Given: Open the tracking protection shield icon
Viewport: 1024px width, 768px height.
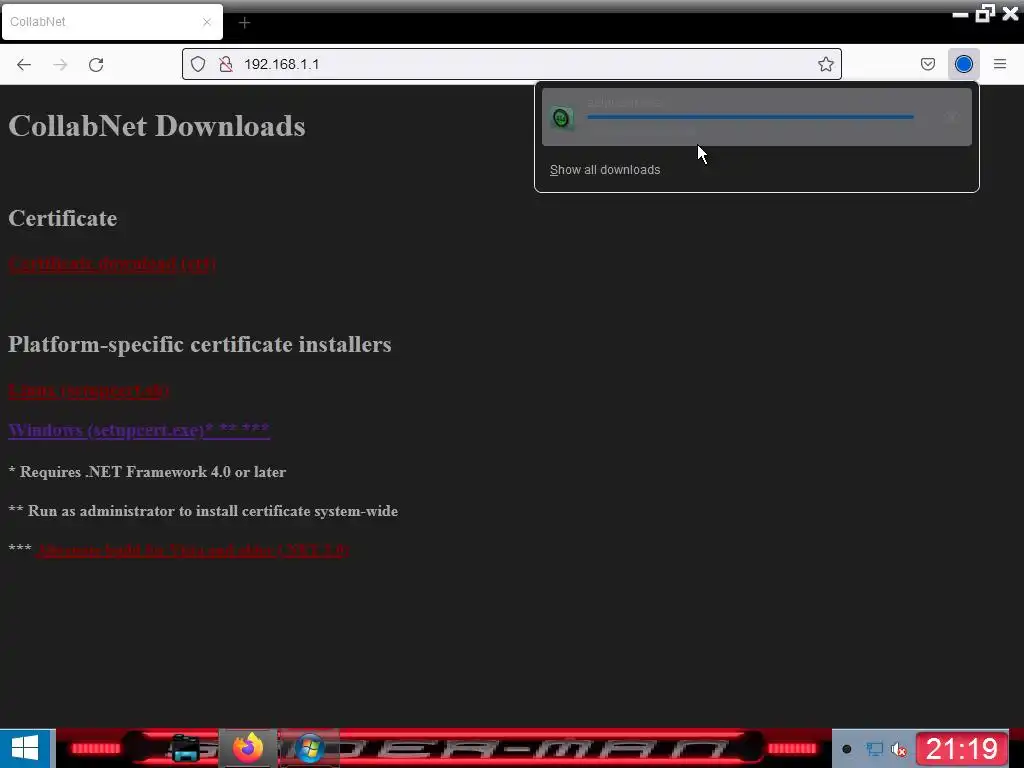Looking at the screenshot, I should (x=198, y=64).
